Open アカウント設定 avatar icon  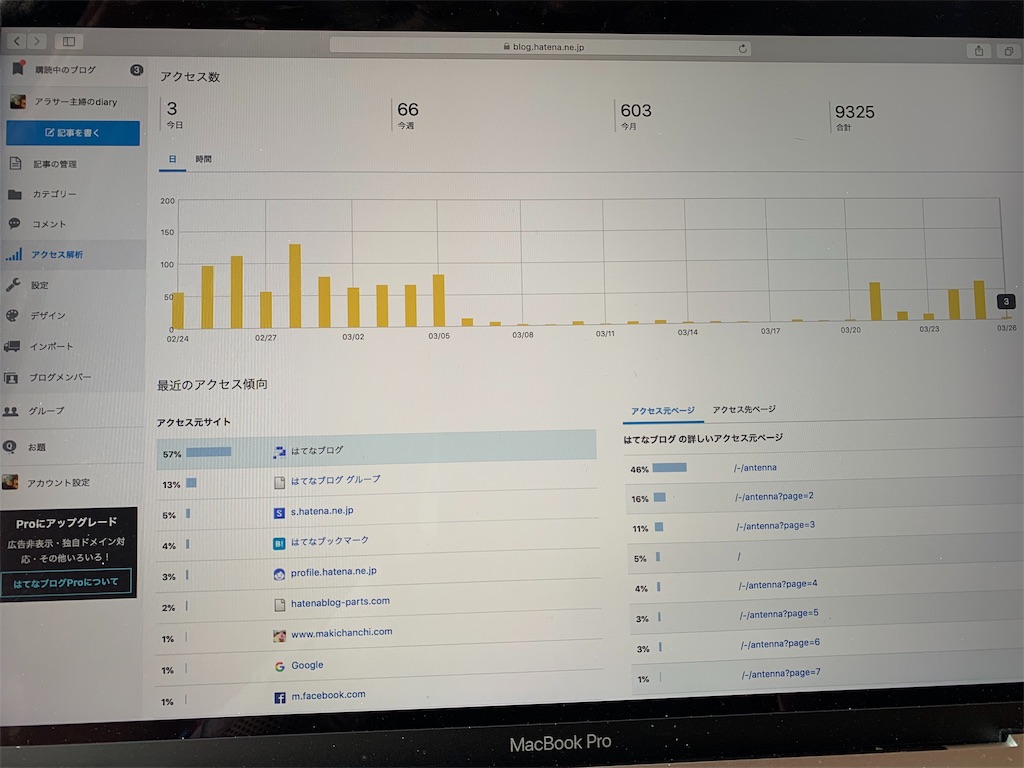10,482
